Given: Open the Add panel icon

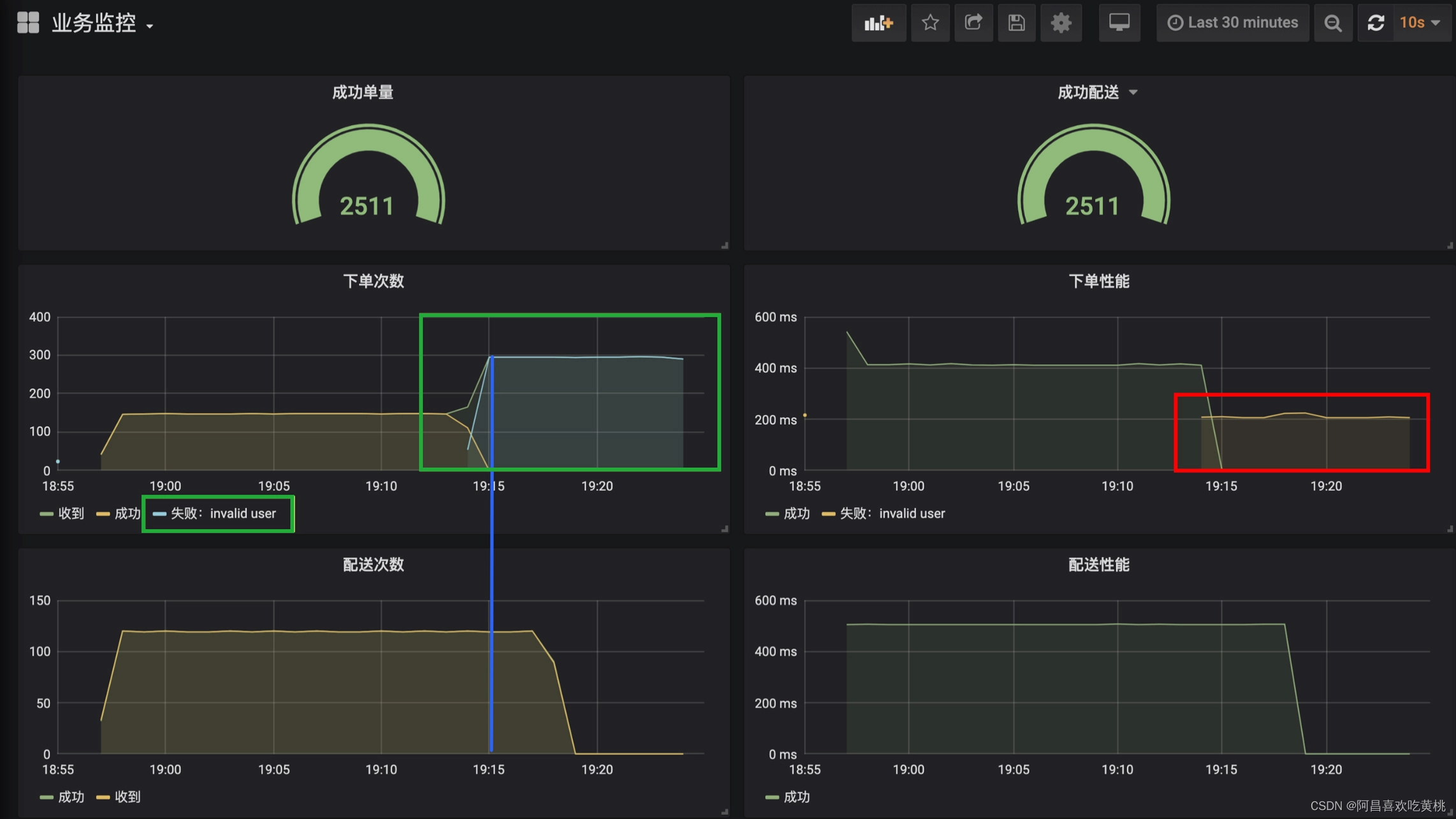Looking at the screenshot, I should [x=879, y=22].
